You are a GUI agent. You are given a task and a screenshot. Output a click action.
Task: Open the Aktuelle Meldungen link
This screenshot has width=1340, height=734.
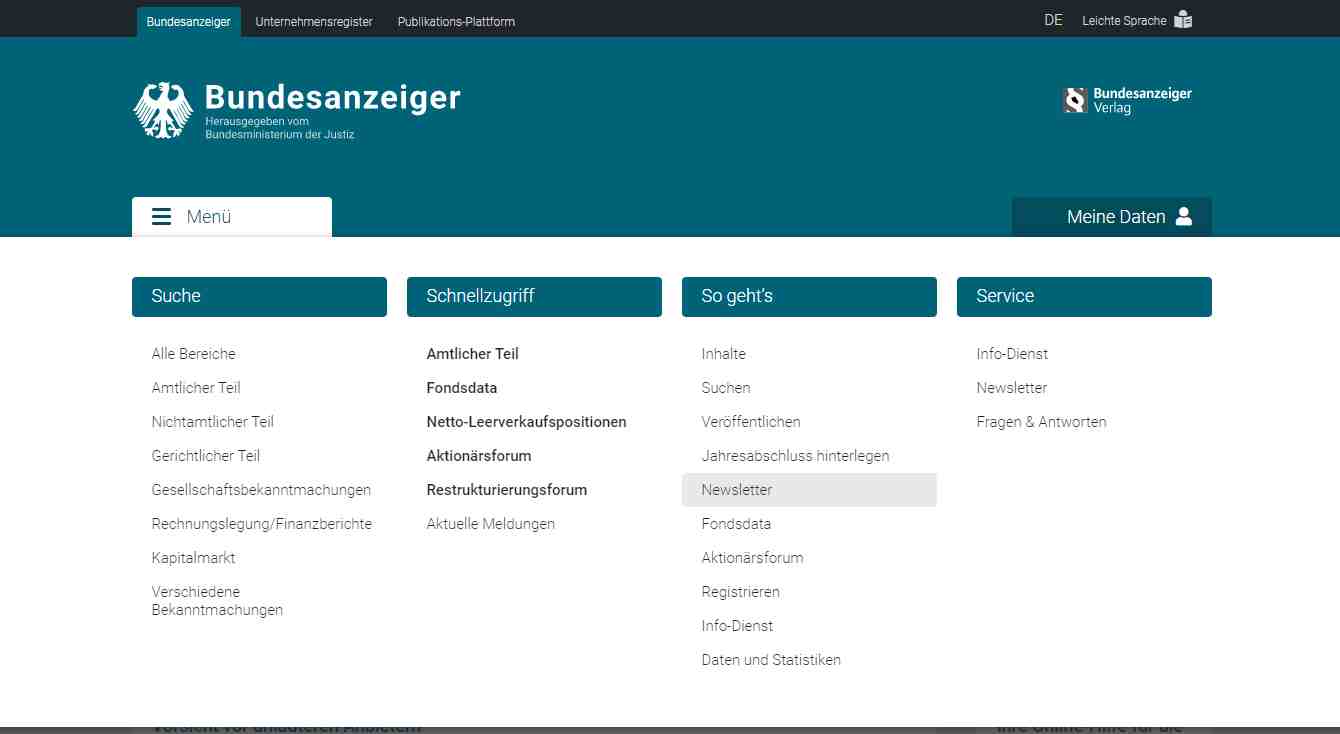[491, 524]
